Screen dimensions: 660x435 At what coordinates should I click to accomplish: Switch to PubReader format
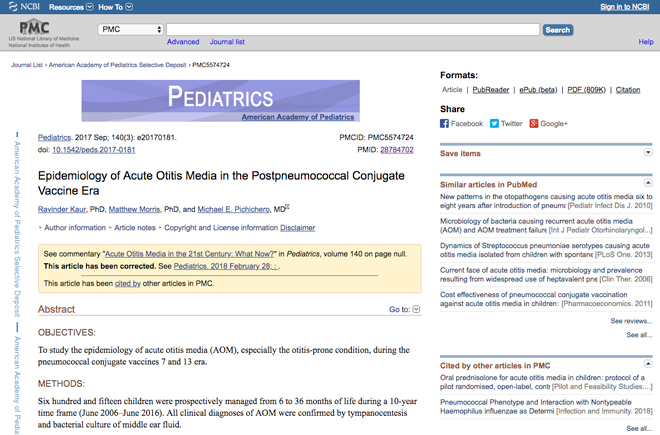490,90
